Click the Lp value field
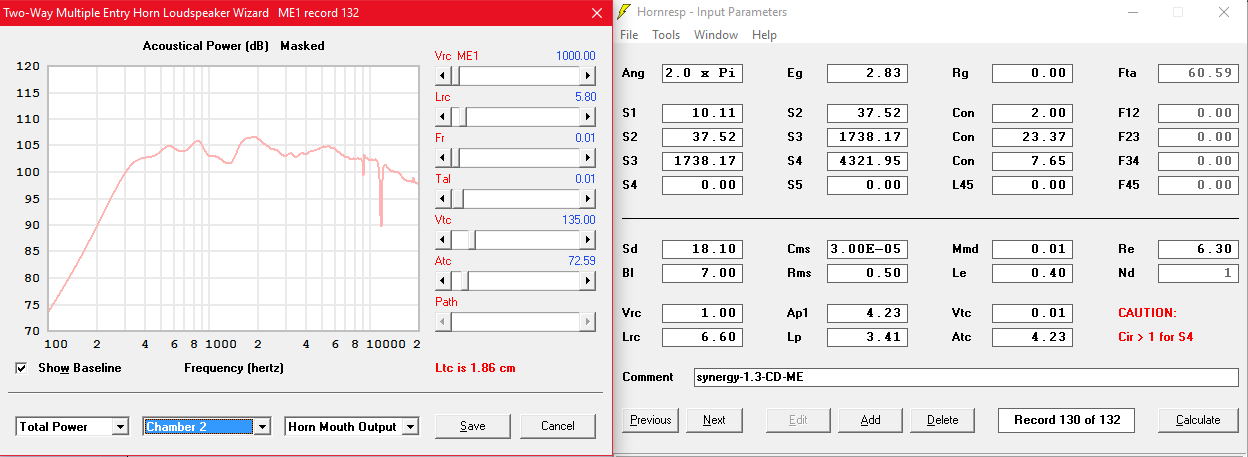The image size is (1248, 457). [867, 337]
